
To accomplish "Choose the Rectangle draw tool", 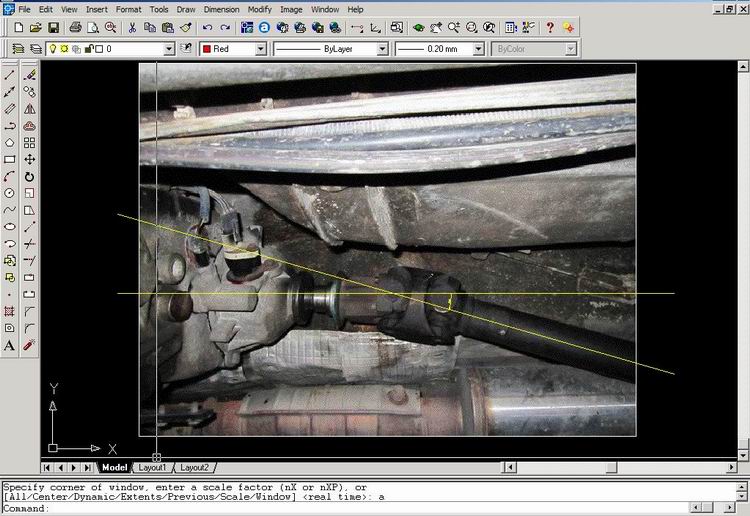I will click(10, 159).
